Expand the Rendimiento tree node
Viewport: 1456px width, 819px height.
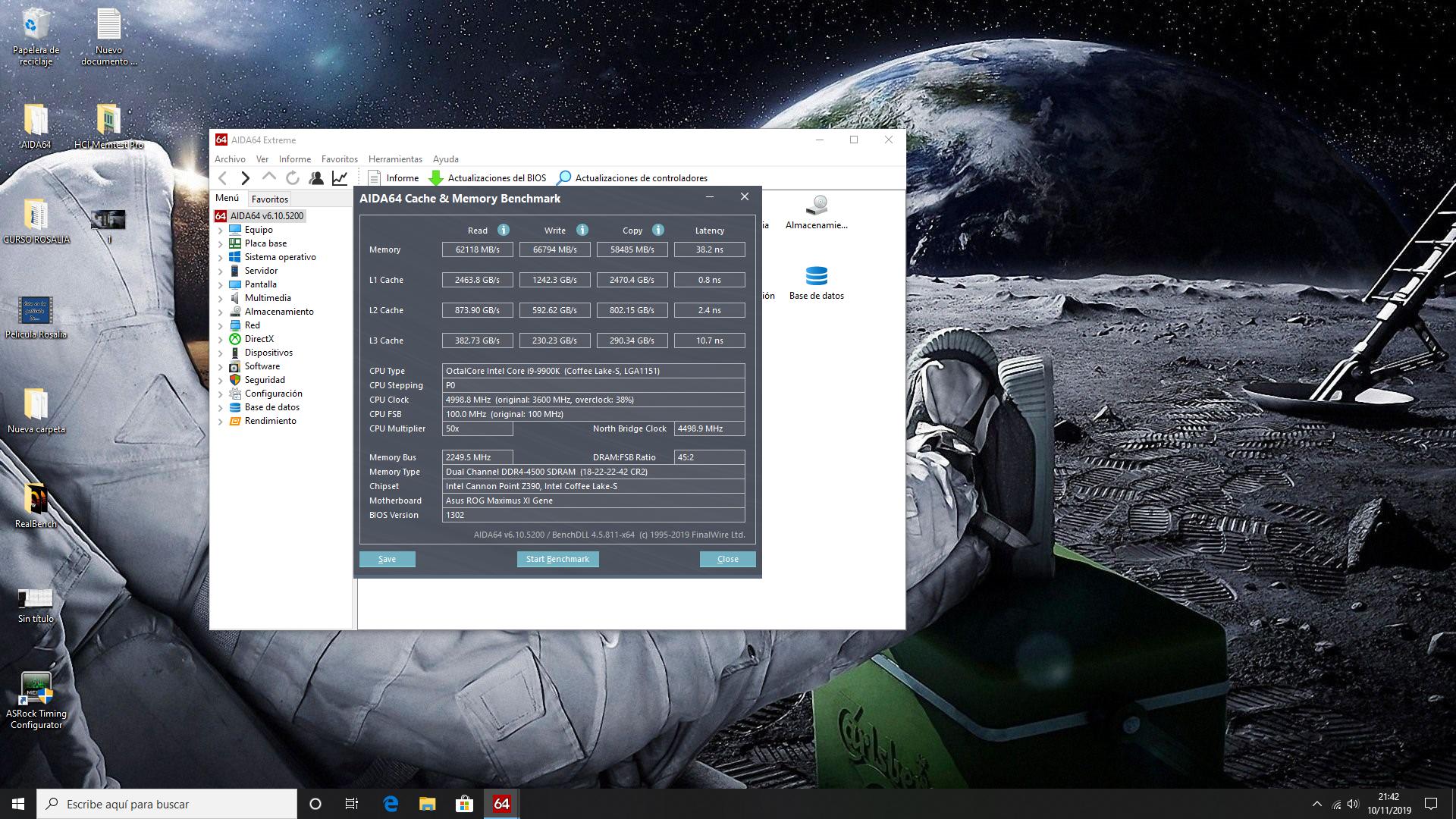(x=221, y=421)
